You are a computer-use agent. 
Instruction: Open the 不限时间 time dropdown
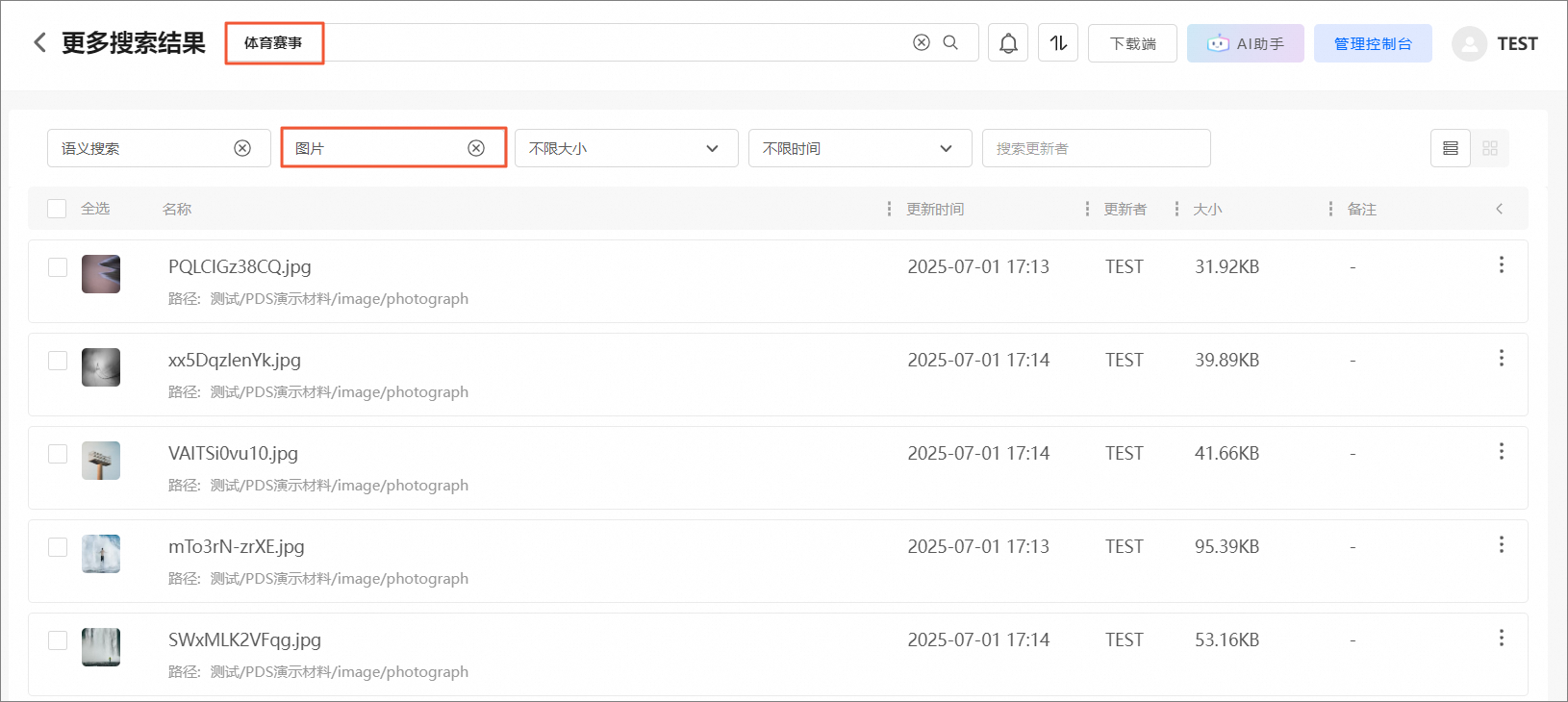pos(860,148)
